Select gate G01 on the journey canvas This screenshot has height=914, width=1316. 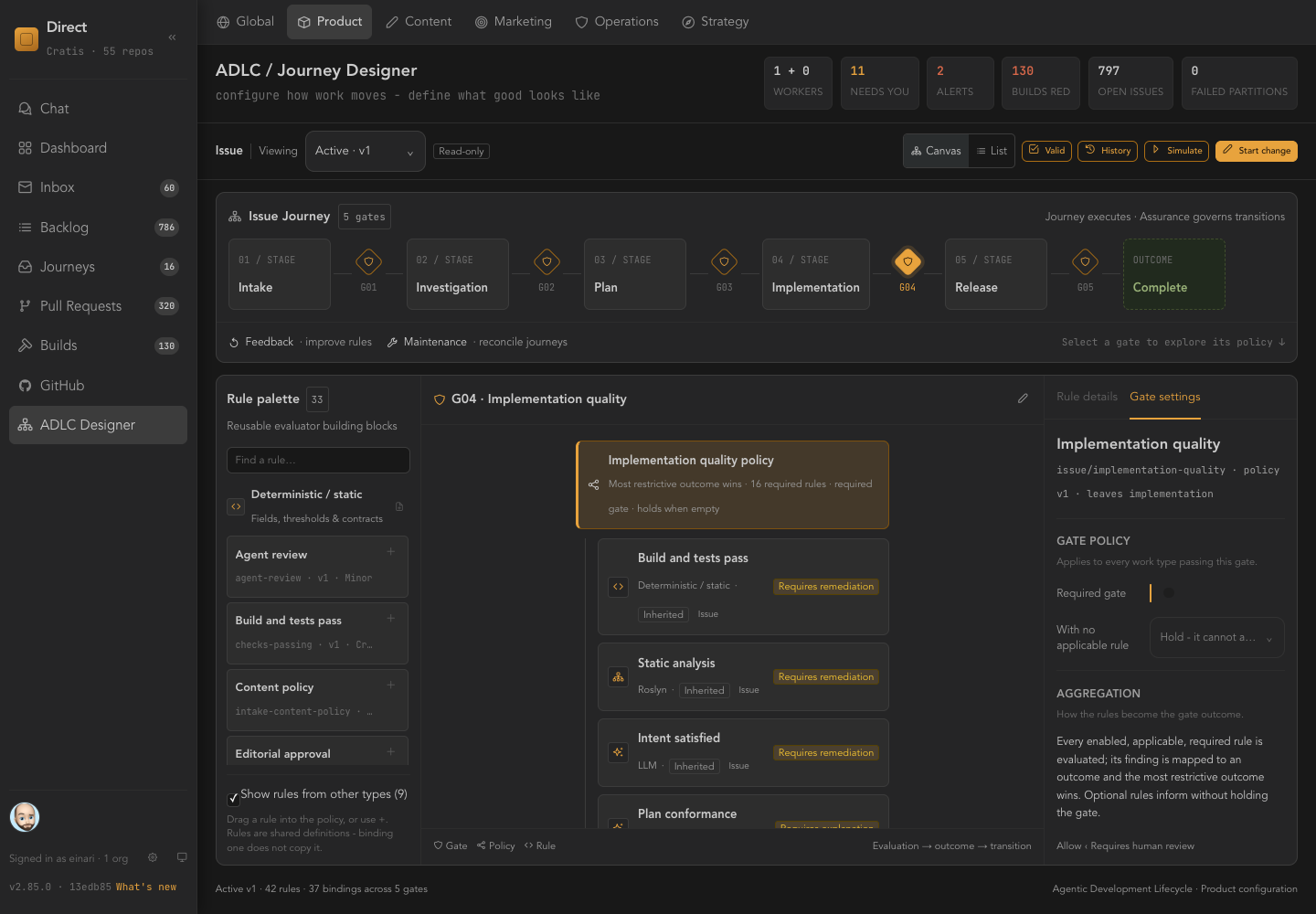[x=368, y=262]
